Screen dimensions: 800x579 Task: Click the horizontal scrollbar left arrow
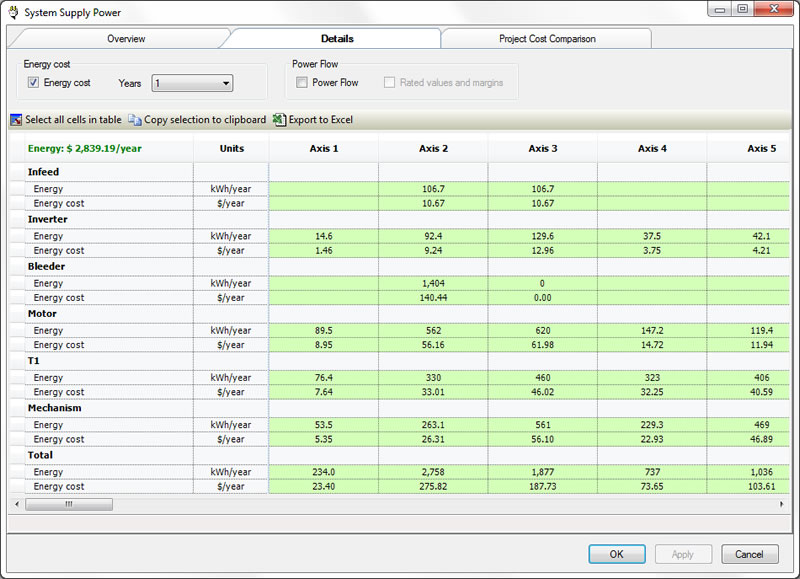coord(16,504)
